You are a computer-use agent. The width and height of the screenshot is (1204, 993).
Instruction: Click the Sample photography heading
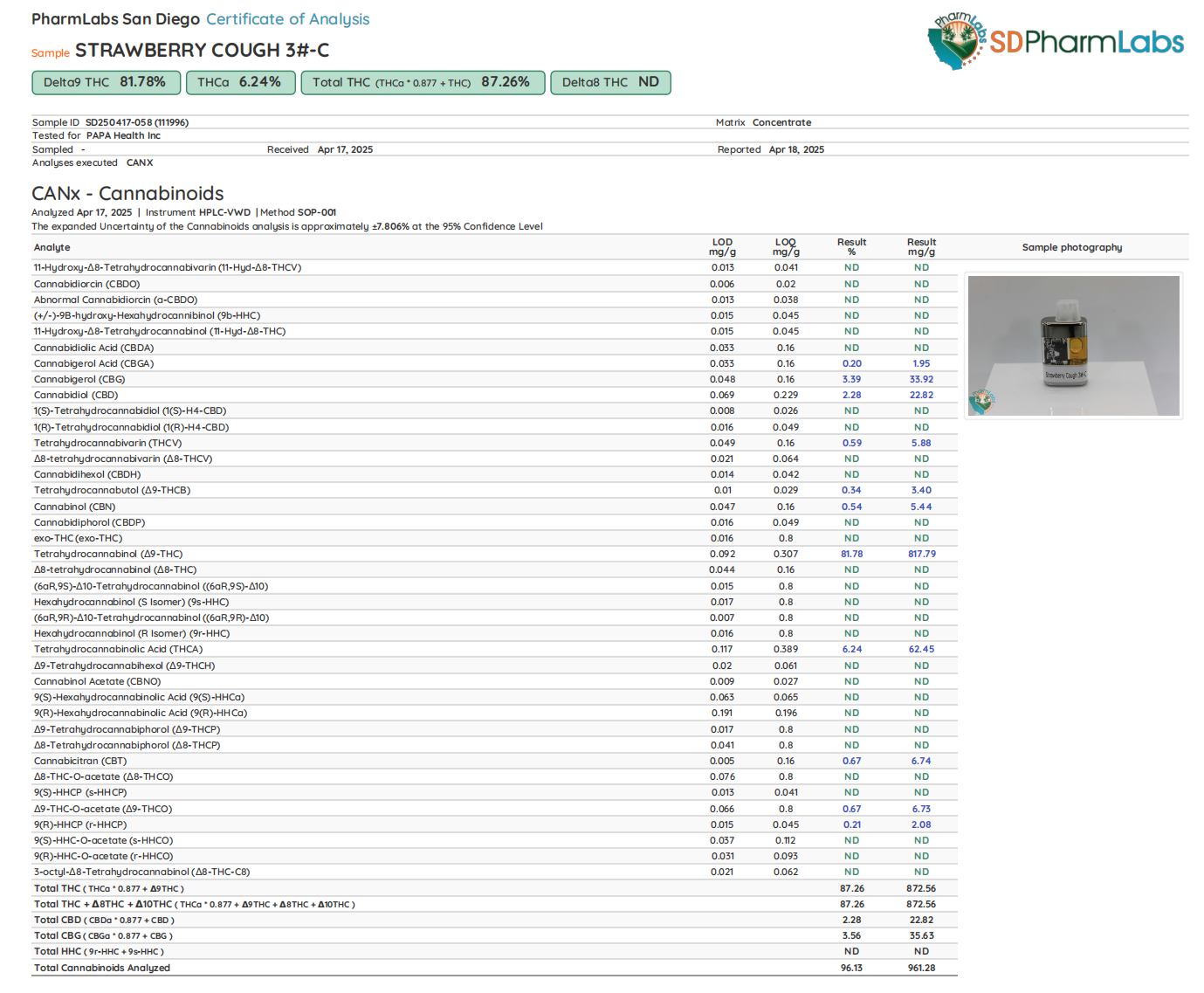click(x=1072, y=247)
